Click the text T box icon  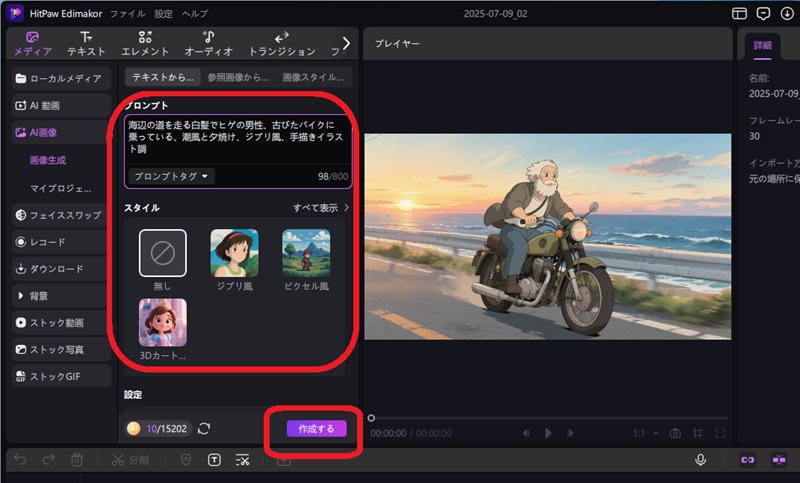[214, 460]
